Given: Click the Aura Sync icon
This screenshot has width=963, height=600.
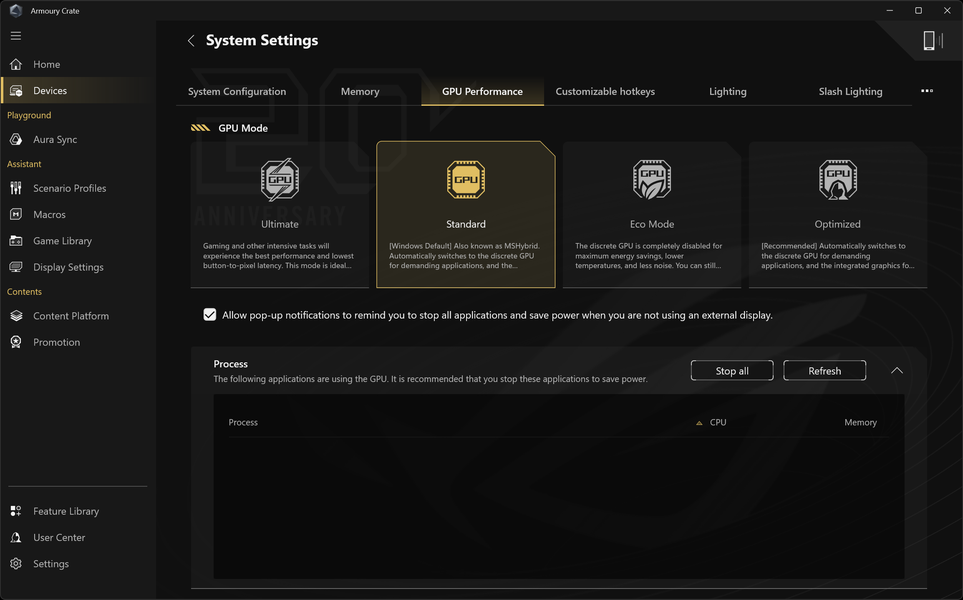Looking at the screenshot, I should [16, 139].
